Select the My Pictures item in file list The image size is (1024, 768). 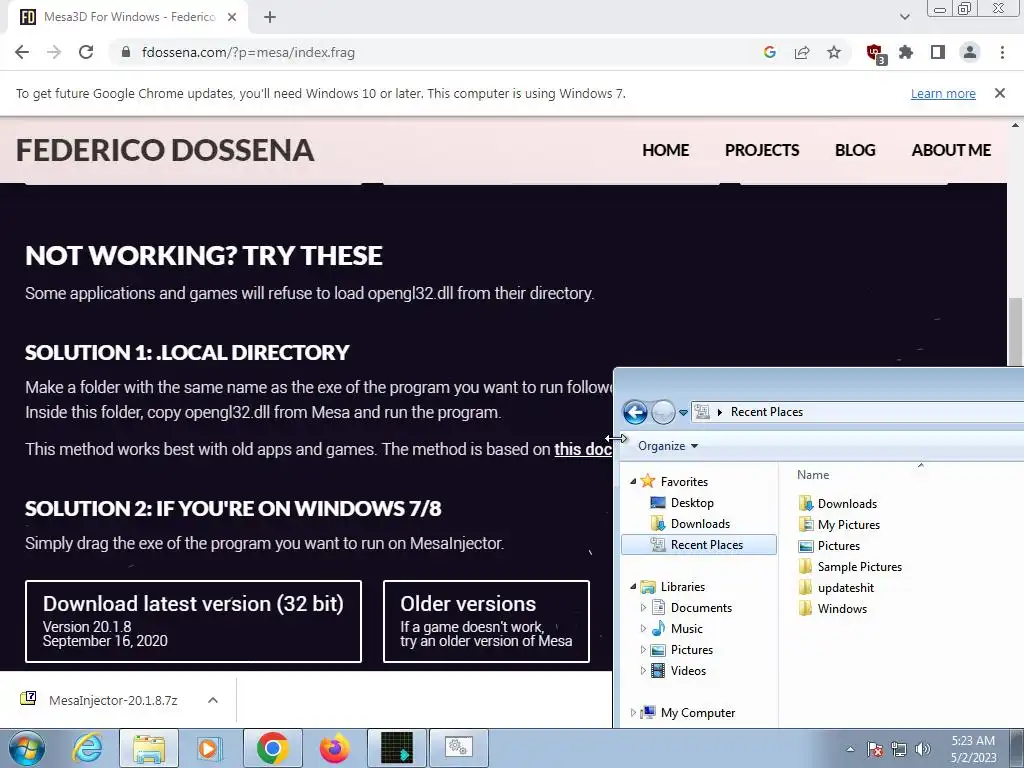pos(839,524)
